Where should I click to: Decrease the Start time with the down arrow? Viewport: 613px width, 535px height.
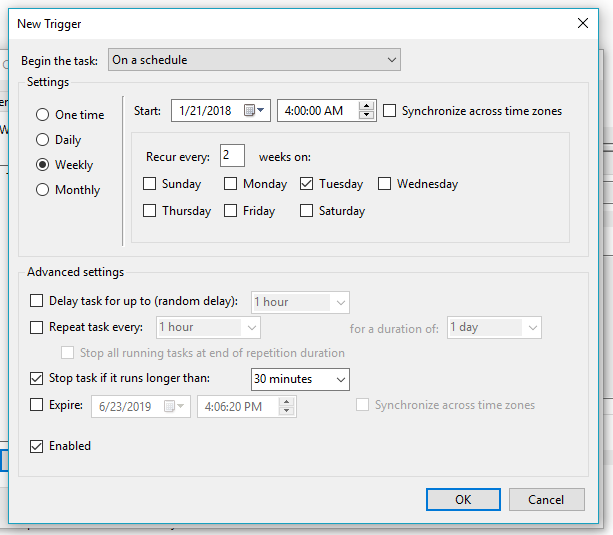click(367, 116)
